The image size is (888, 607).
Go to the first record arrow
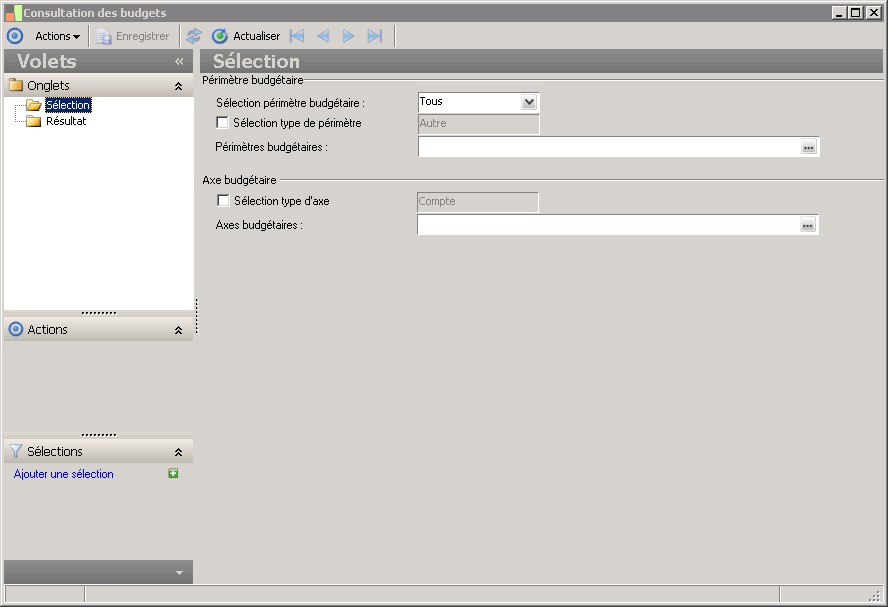(x=297, y=36)
